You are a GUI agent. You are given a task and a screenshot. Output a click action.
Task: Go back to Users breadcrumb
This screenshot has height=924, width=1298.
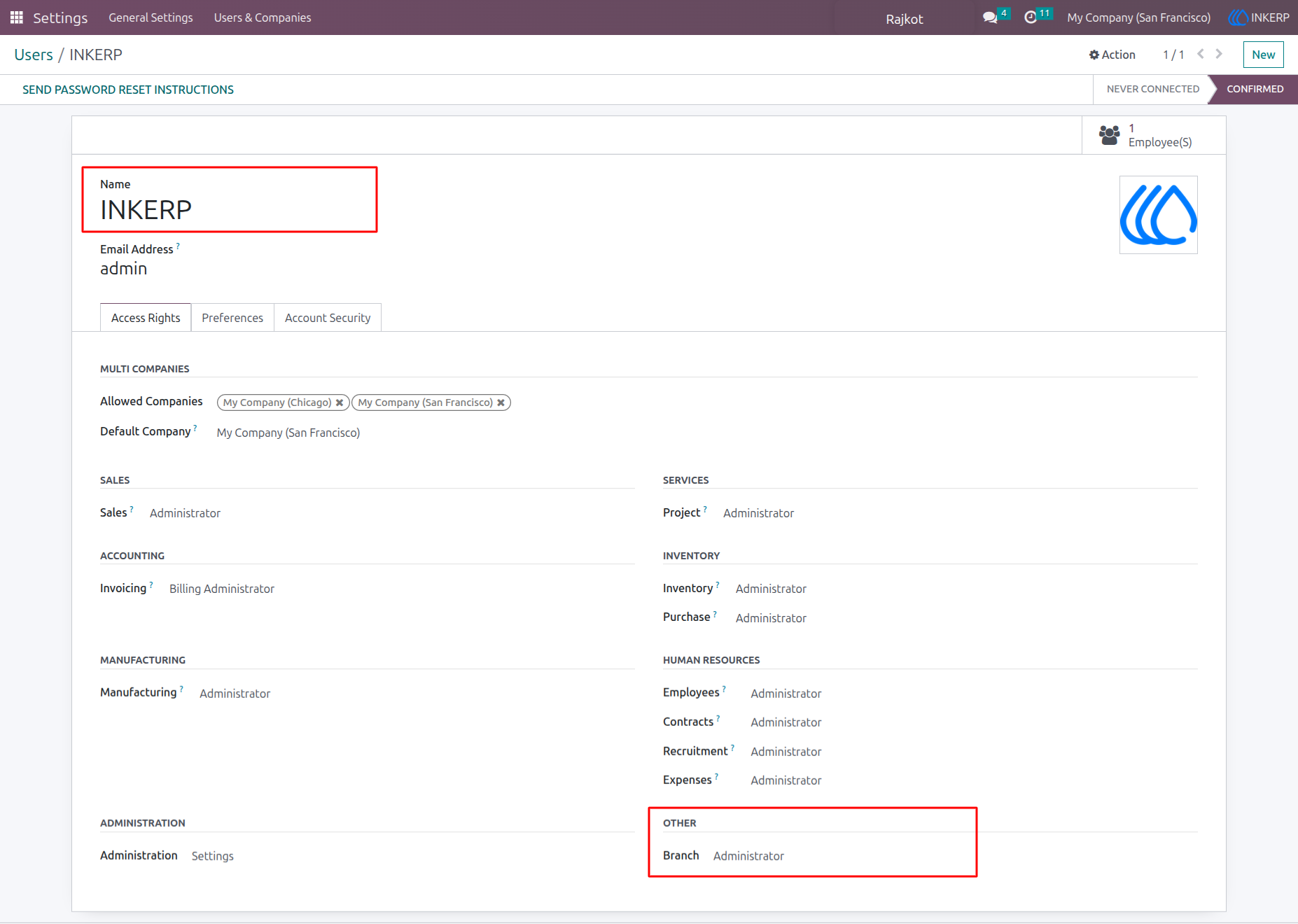click(x=34, y=55)
